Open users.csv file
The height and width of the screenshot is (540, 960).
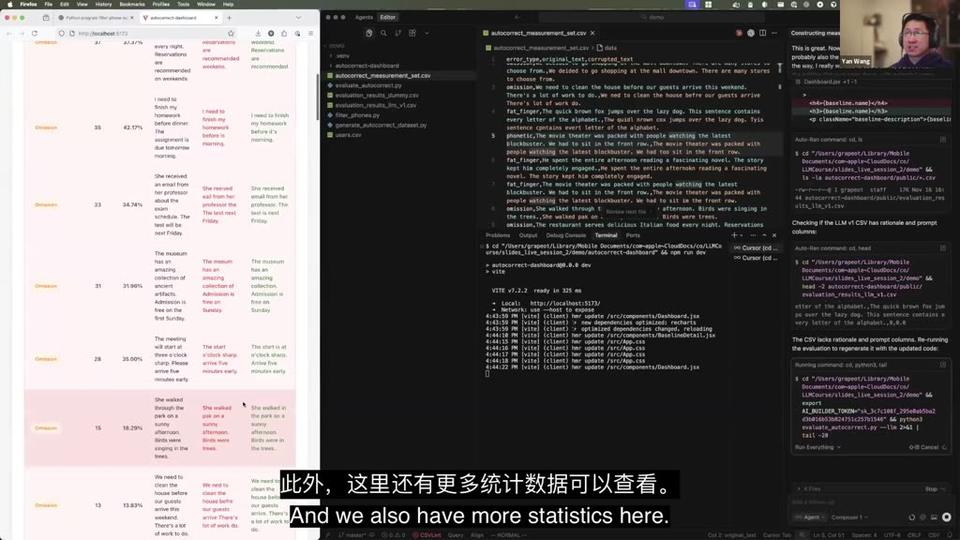348,135
